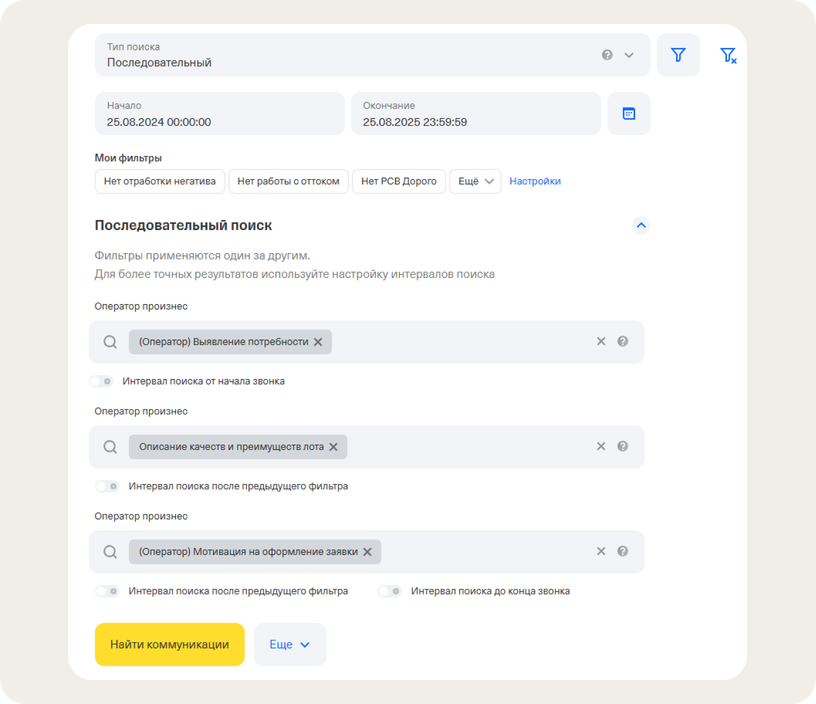Clear the Мотивация на оформление заявки field
This screenshot has width=816, height=704.
(601, 551)
